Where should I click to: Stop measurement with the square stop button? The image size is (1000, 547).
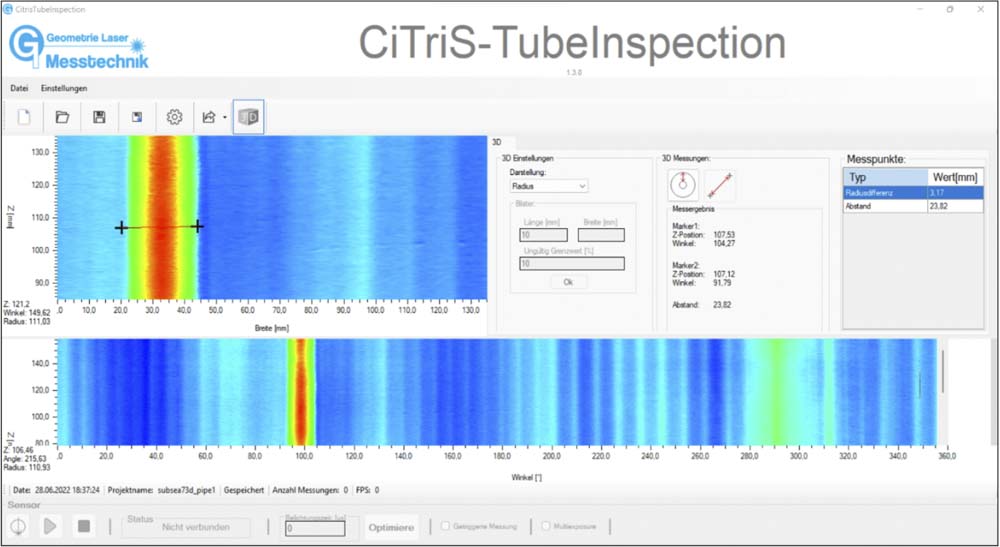84,527
